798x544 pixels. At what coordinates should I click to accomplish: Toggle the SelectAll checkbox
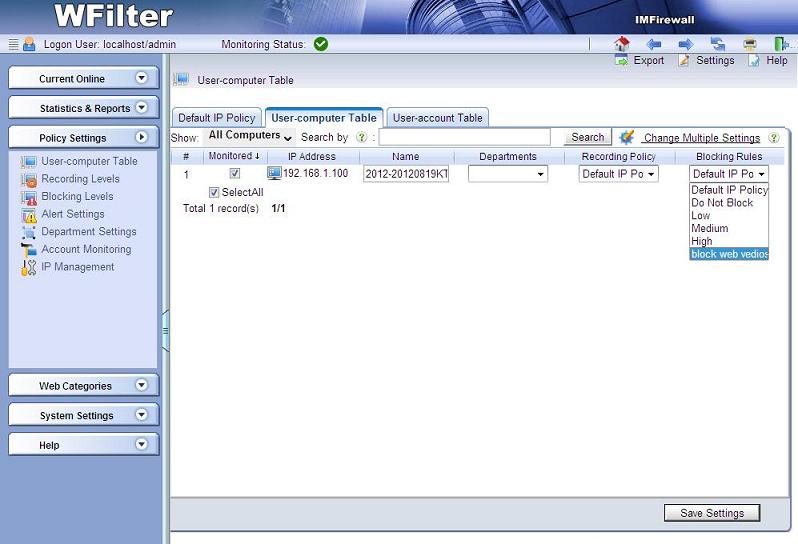coord(214,192)
